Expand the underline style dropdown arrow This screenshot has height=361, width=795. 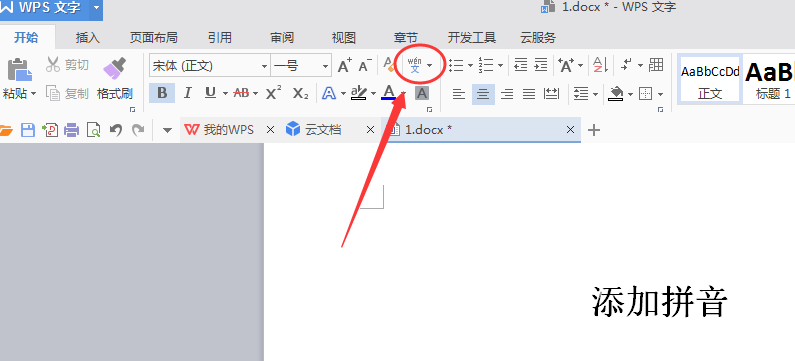tap(225, 94)
